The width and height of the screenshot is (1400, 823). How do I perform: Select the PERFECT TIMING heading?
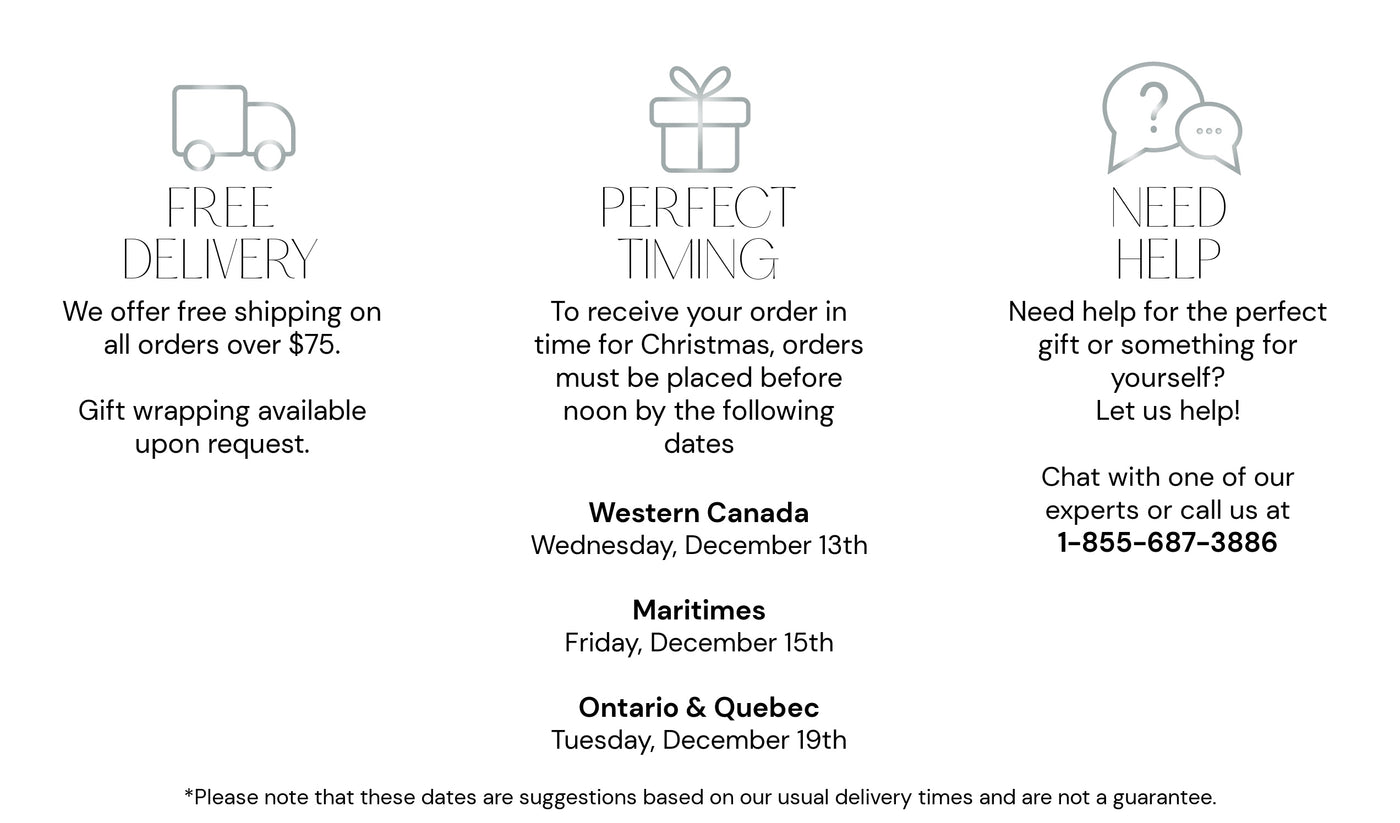pos(698,234)
